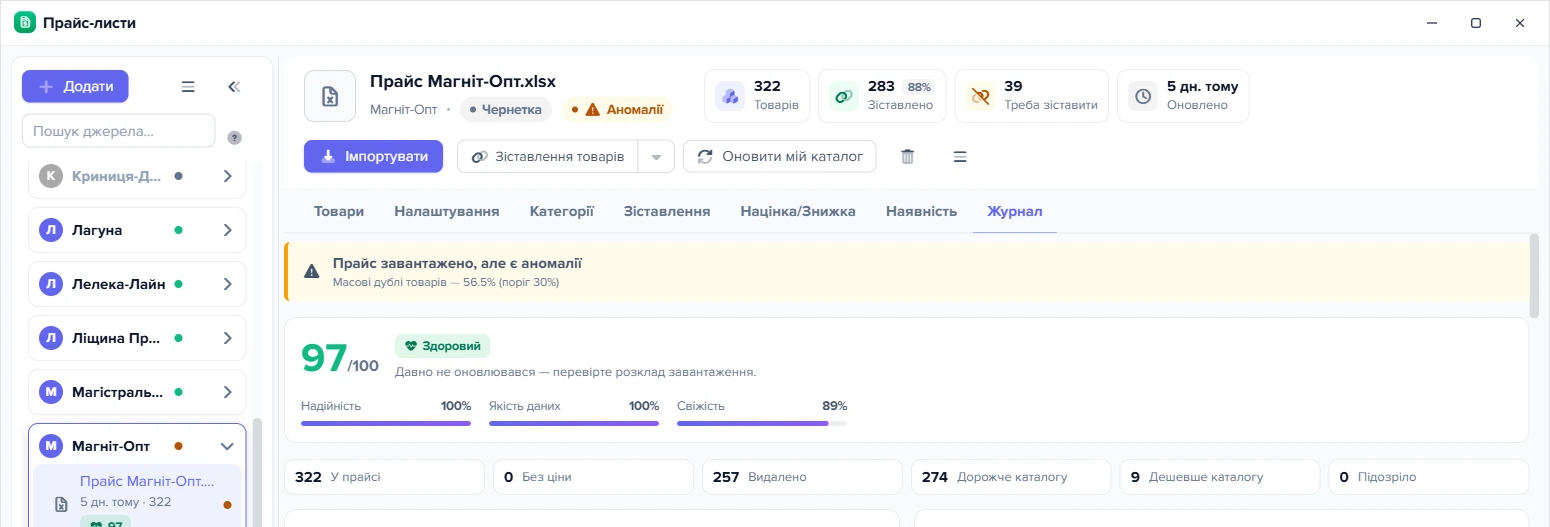Select the Ліщина Пр... avatar icon

coord(51,338)
